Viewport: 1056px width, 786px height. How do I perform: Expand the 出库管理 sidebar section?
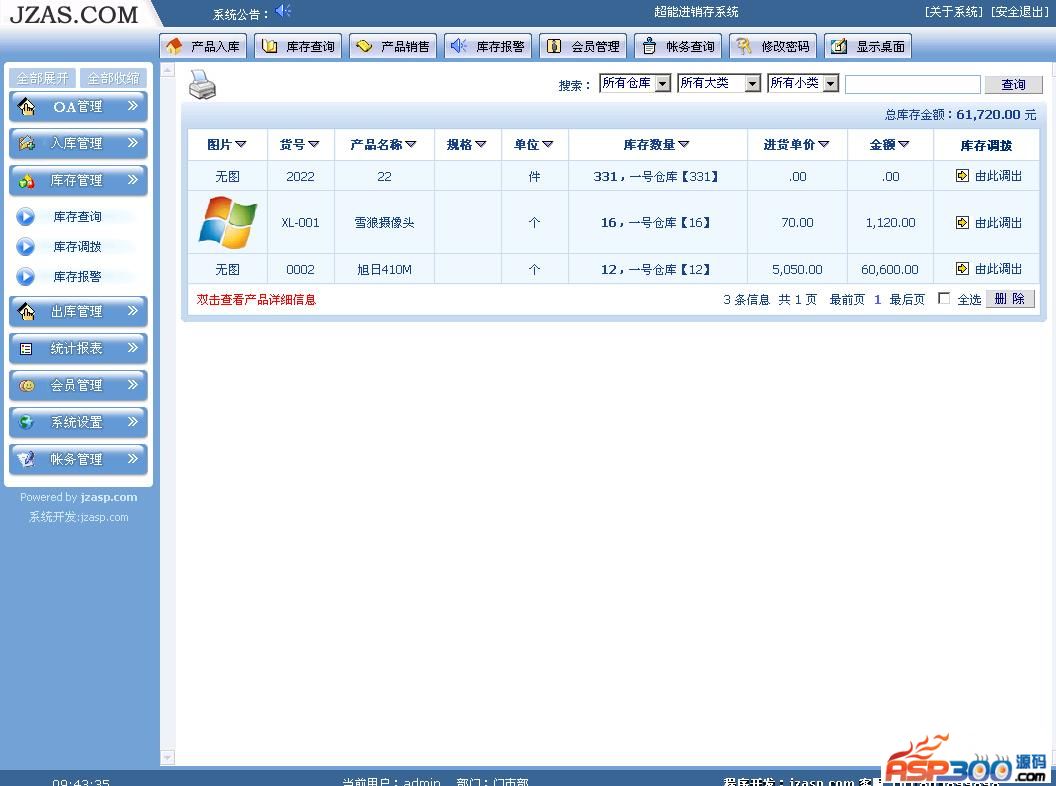click(x=78, y=312)
